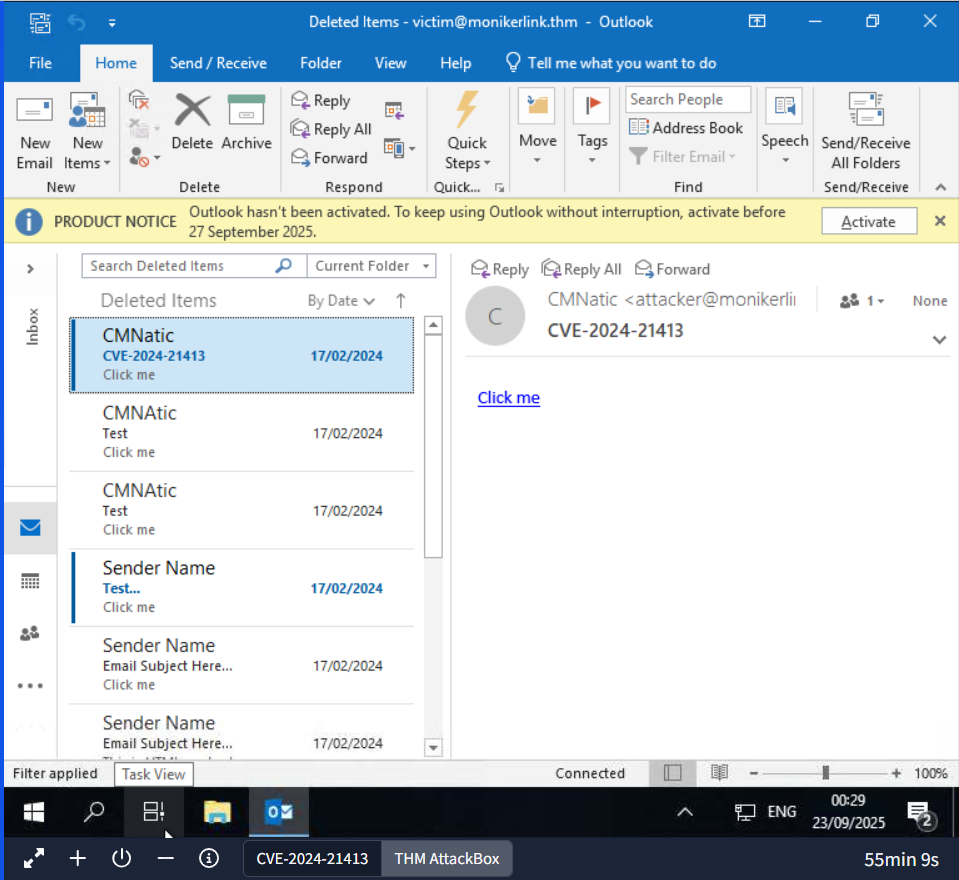Screen dimensions: 959x880
Task: Focus the Search People field
Action: [x=687, y=99]
